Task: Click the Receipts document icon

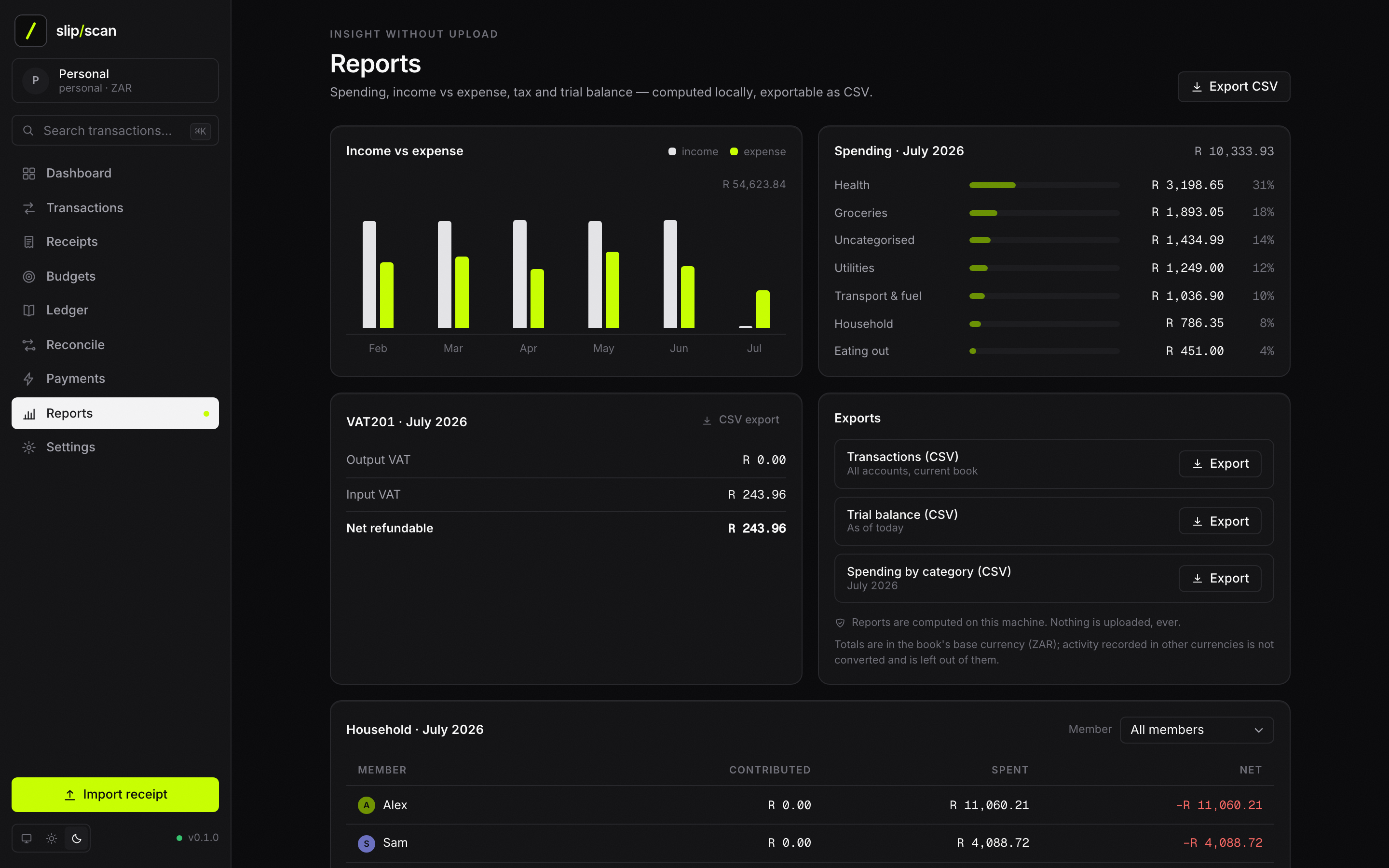Action: coord(29,242)
